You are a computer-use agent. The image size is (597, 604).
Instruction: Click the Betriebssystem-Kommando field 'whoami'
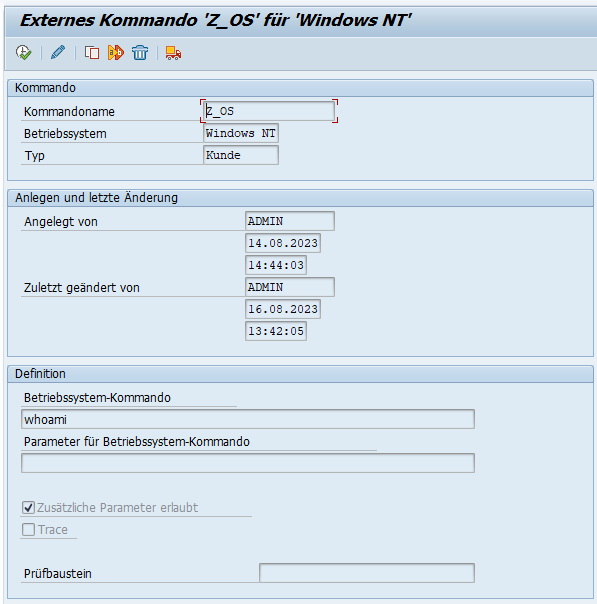(248, 419)
